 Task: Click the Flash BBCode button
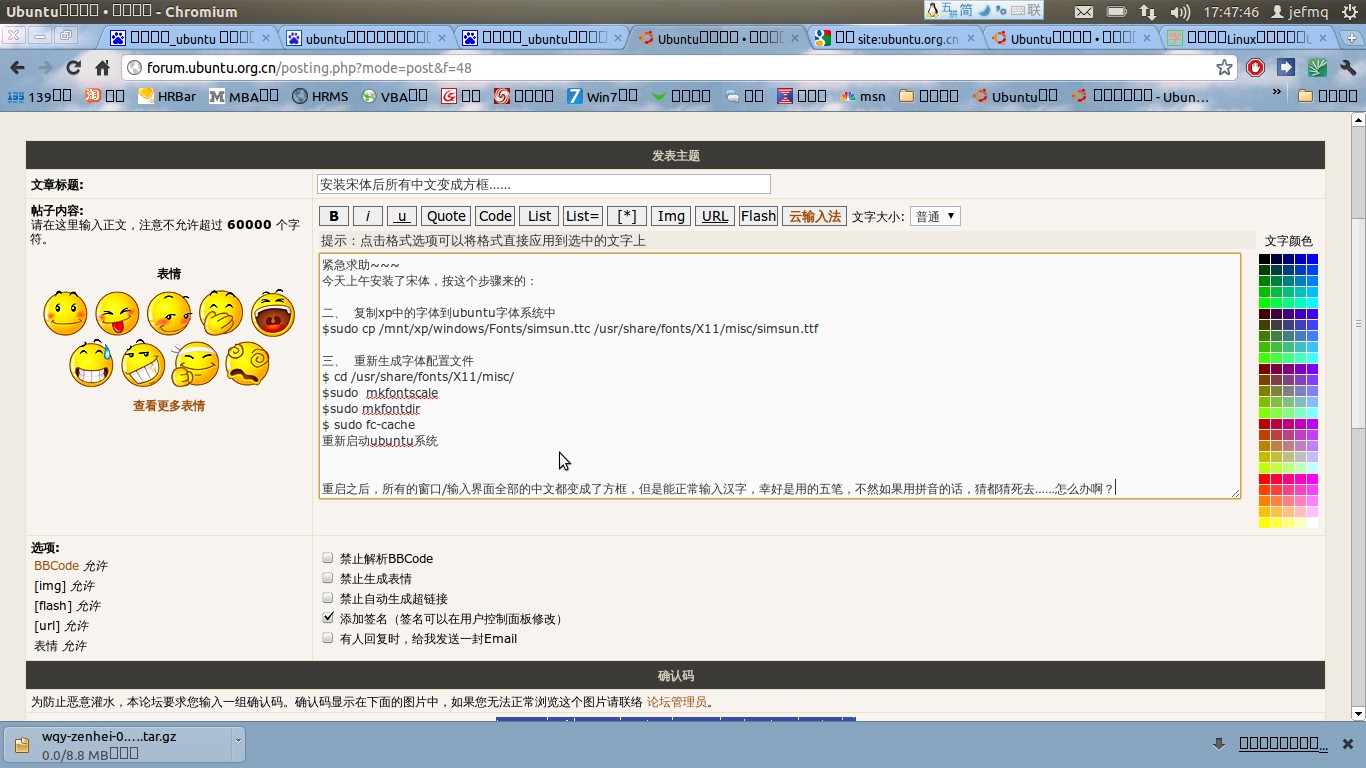pos(758,216)
